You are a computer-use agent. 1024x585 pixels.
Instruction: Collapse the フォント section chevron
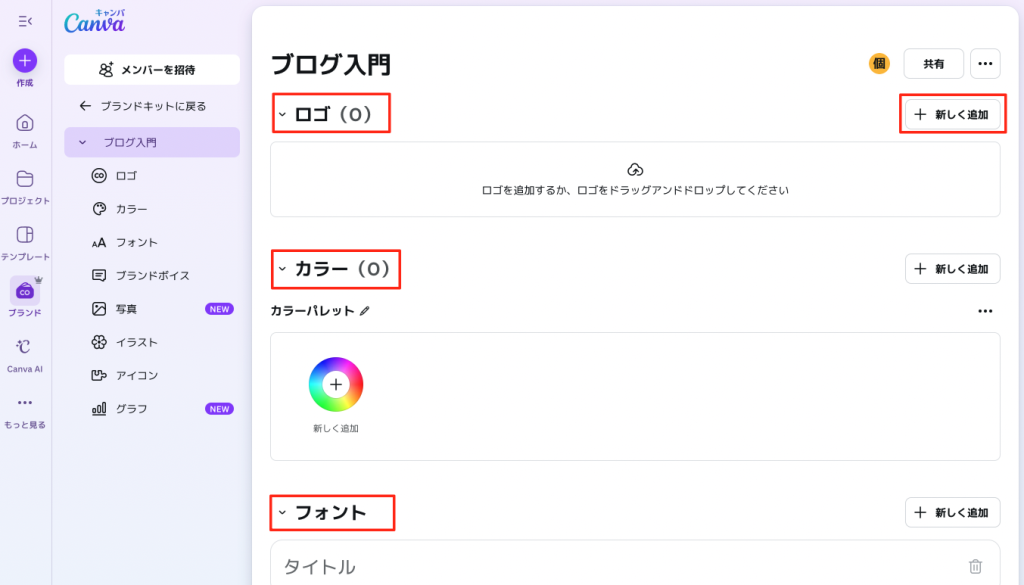(x=282, y=513)
